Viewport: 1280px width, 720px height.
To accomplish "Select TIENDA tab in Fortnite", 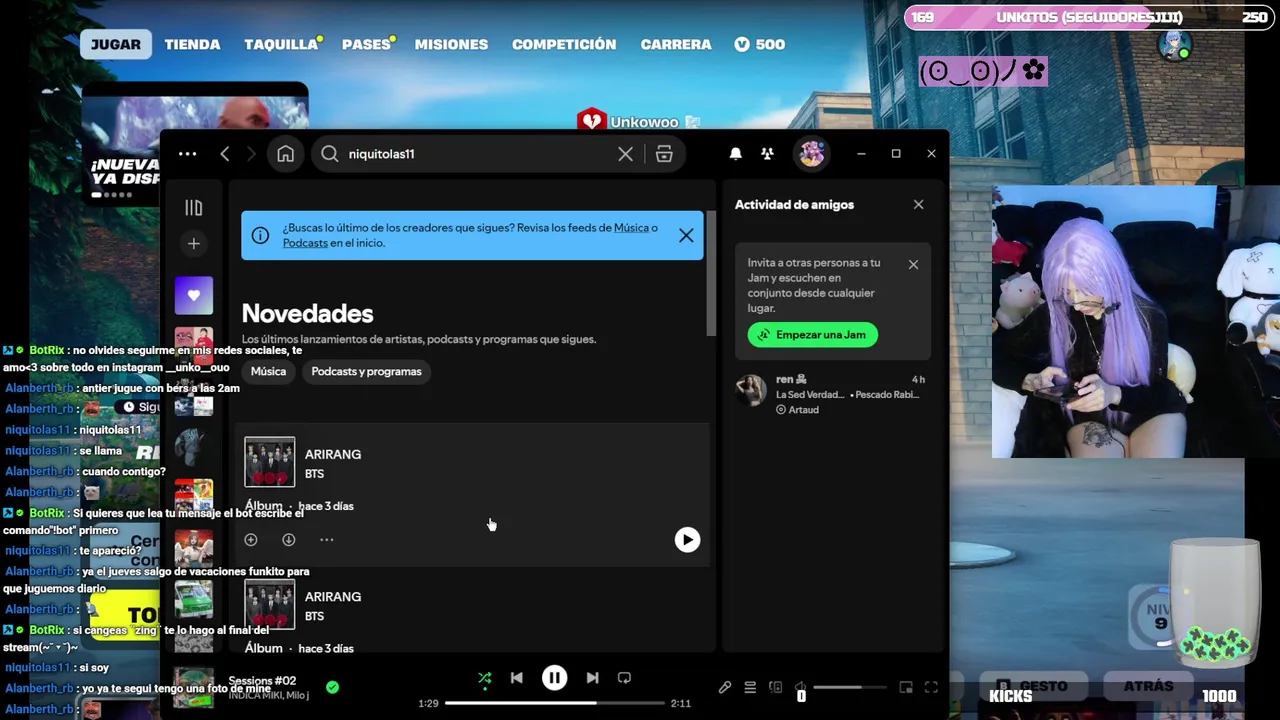I will pos(192,44).
